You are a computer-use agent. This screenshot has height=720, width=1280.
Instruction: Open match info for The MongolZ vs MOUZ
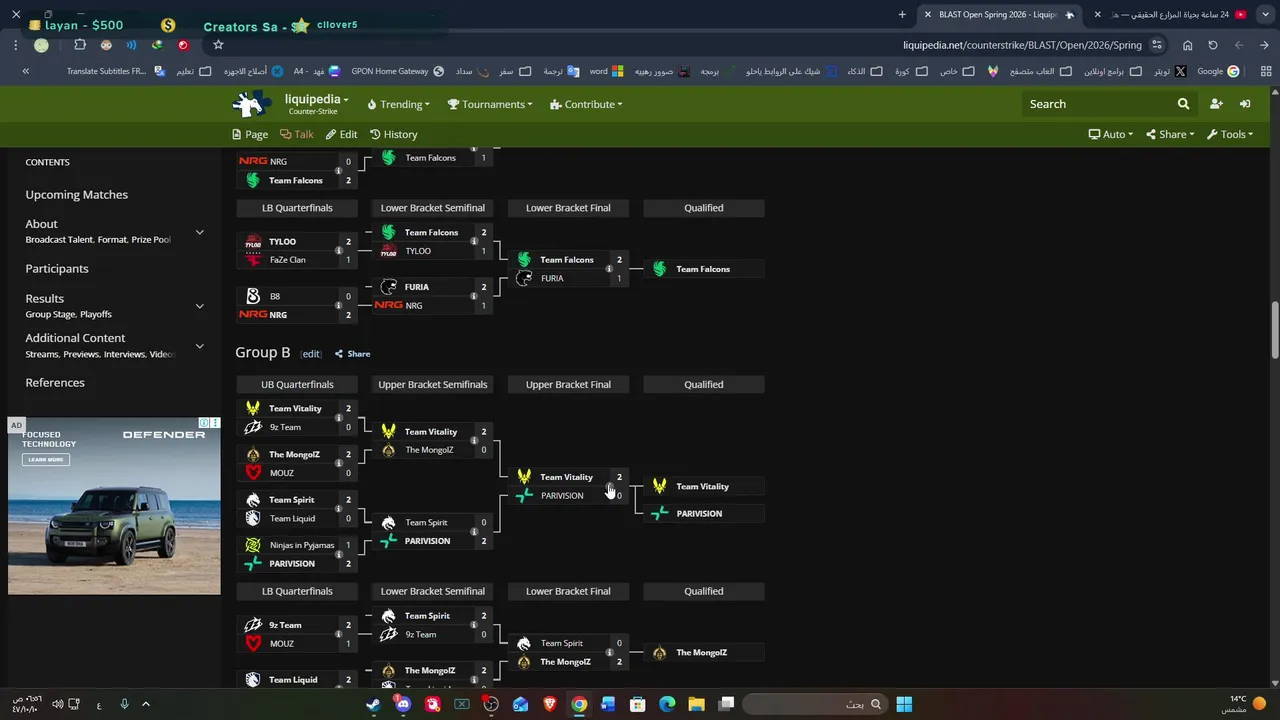point(338,463)
